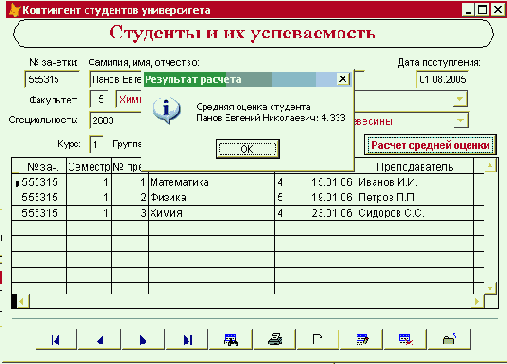Open the specialty dropdown list
The image size is (507, 364).
tap(461, 120)
